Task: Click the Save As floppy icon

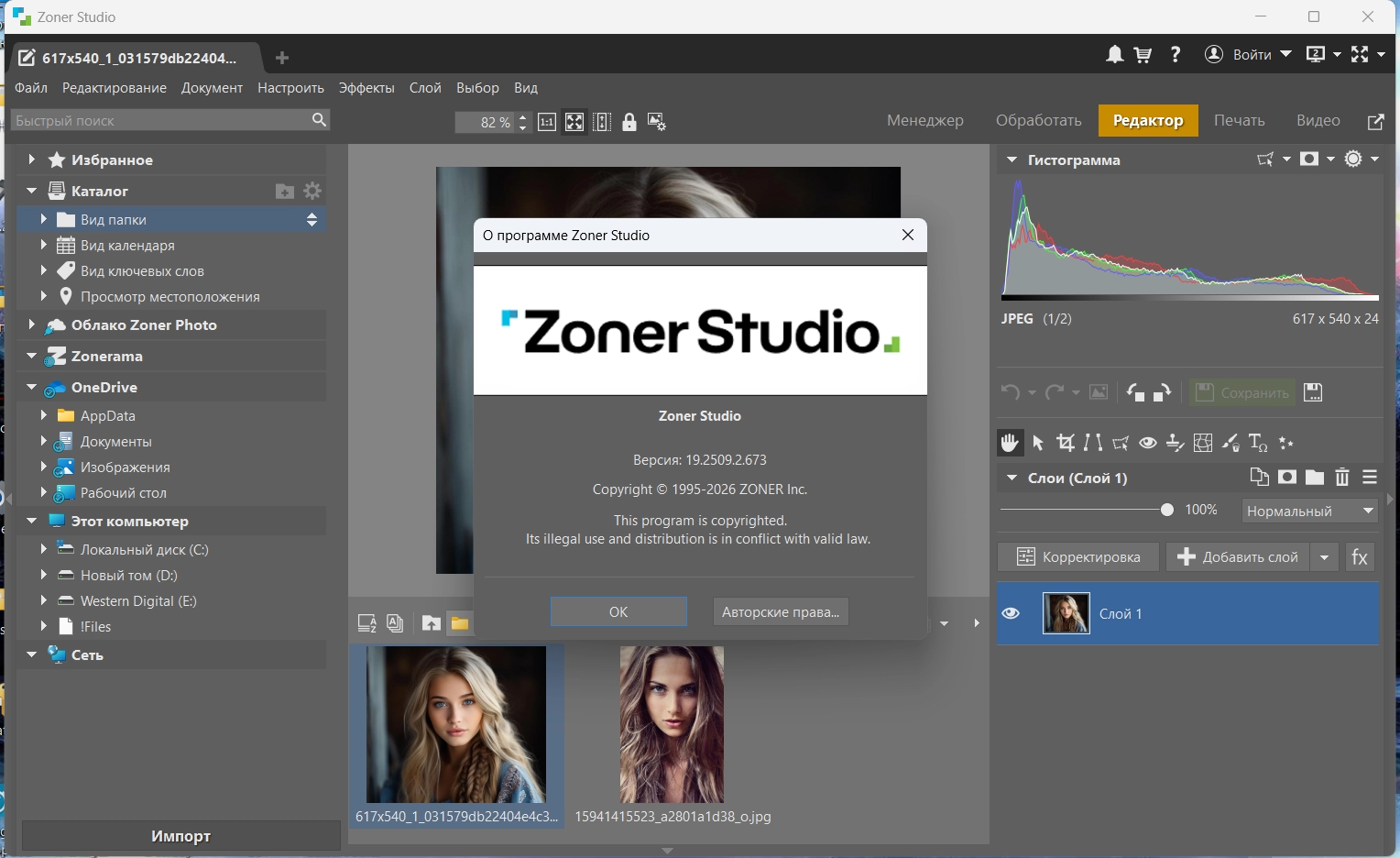Action: pyautogui.click(x=1313, y=392)
